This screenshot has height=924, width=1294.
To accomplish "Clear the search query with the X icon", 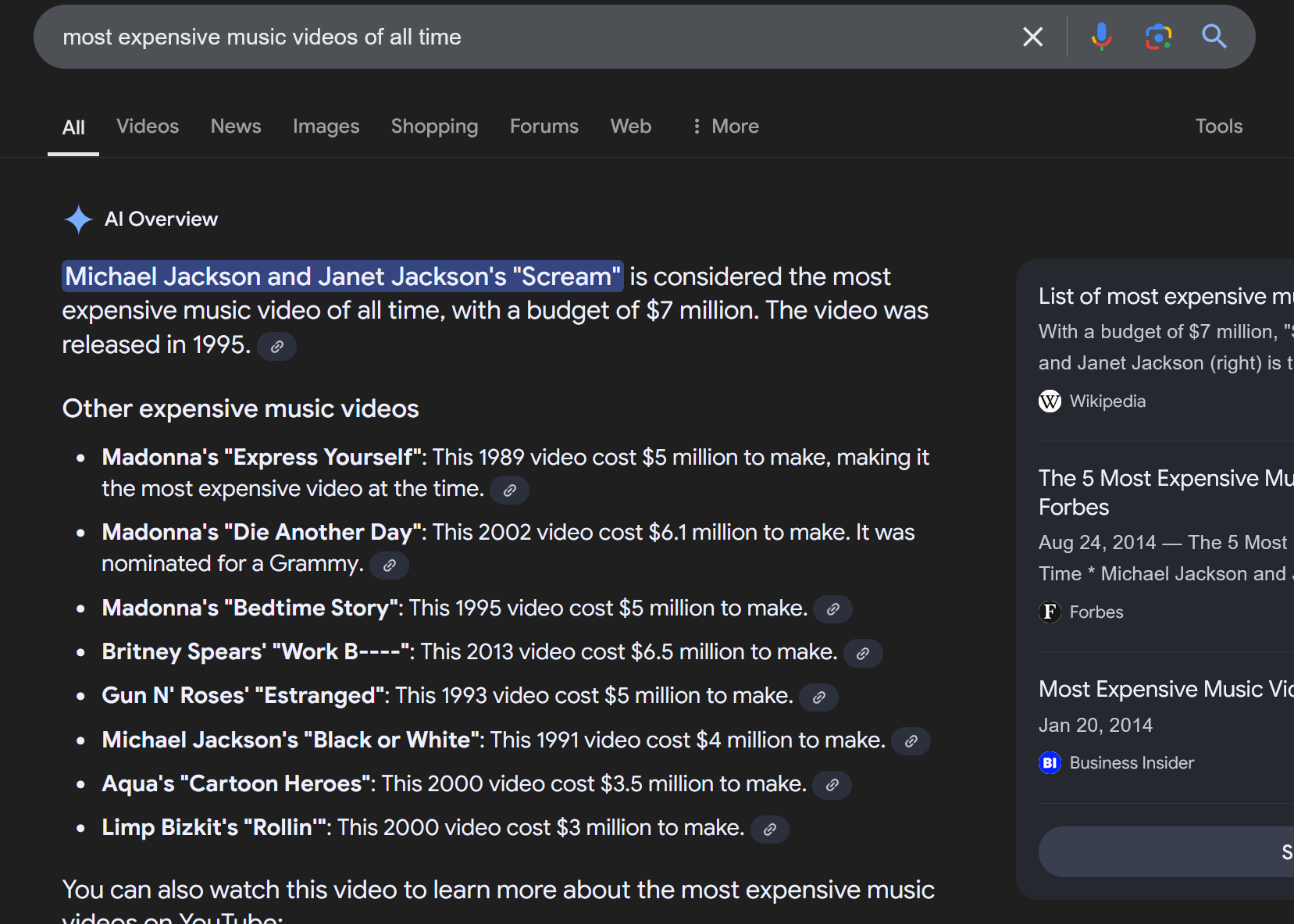I will (1032, 37).
